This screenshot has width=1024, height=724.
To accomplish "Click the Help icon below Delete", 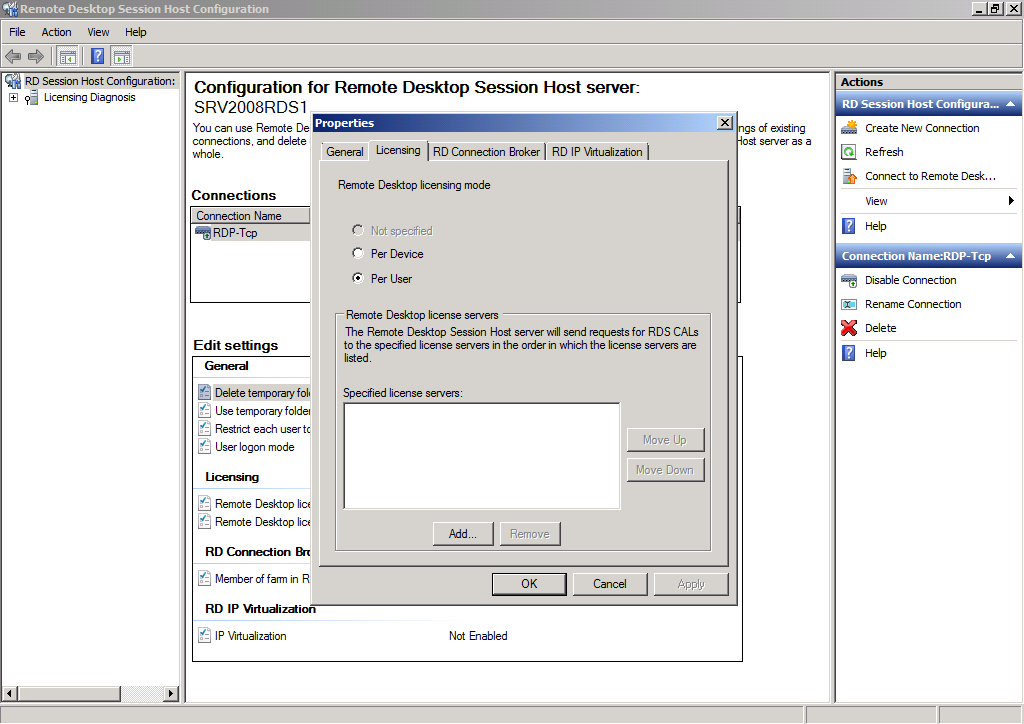I will (849, 353).
